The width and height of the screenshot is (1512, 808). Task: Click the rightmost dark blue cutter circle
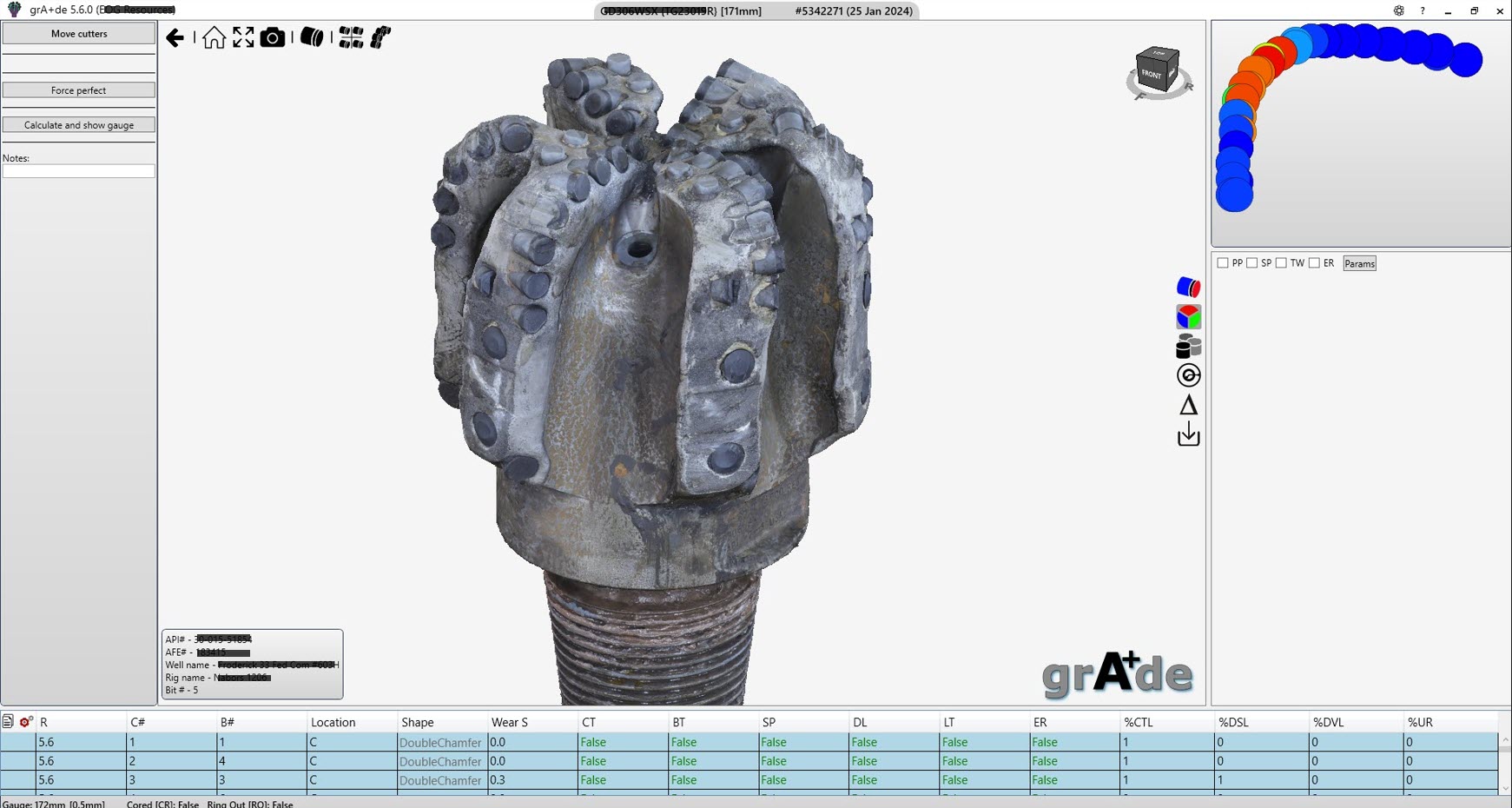tap(1466, 60)
